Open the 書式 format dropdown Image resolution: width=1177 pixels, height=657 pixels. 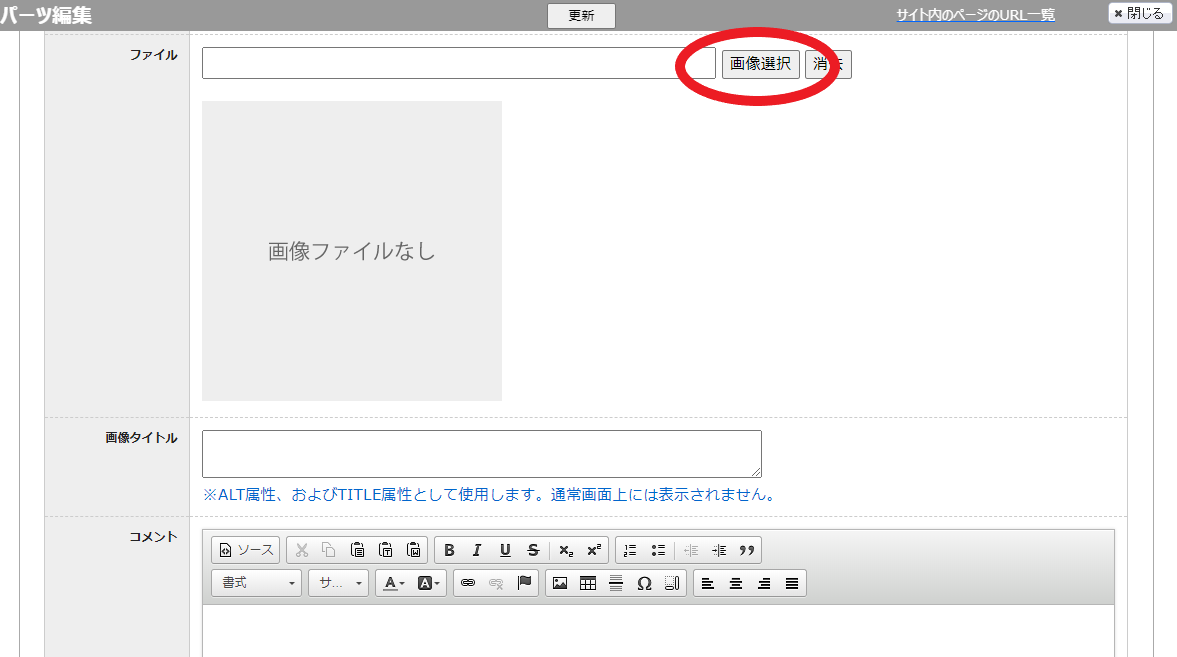[256, 583]
